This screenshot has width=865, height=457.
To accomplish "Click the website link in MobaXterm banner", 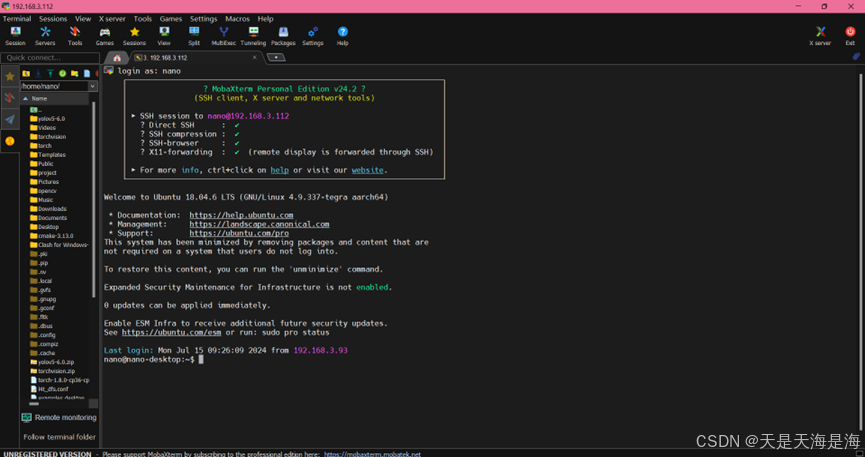I will click(367, 170).
